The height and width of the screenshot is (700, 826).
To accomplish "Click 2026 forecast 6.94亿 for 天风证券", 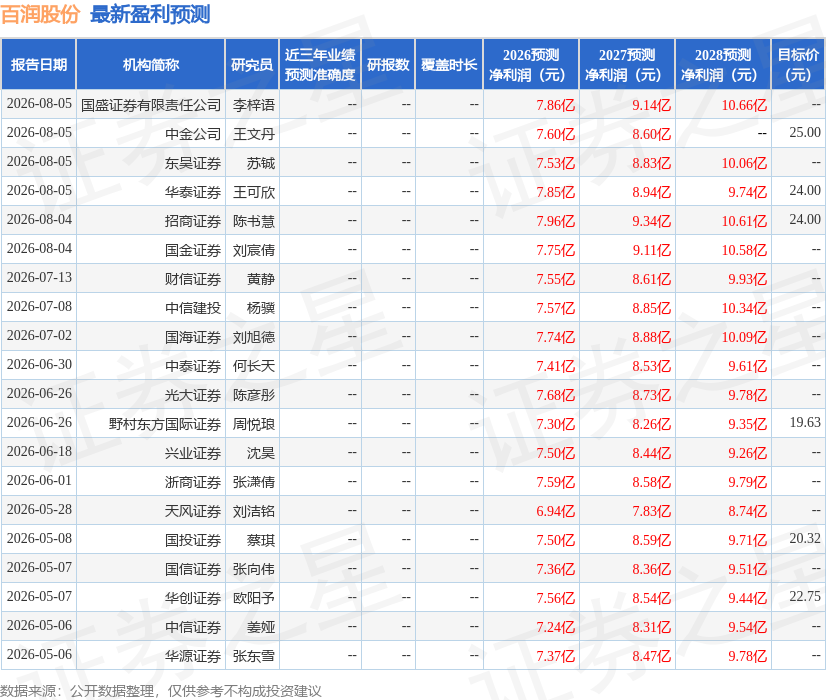I will (556, 511).
